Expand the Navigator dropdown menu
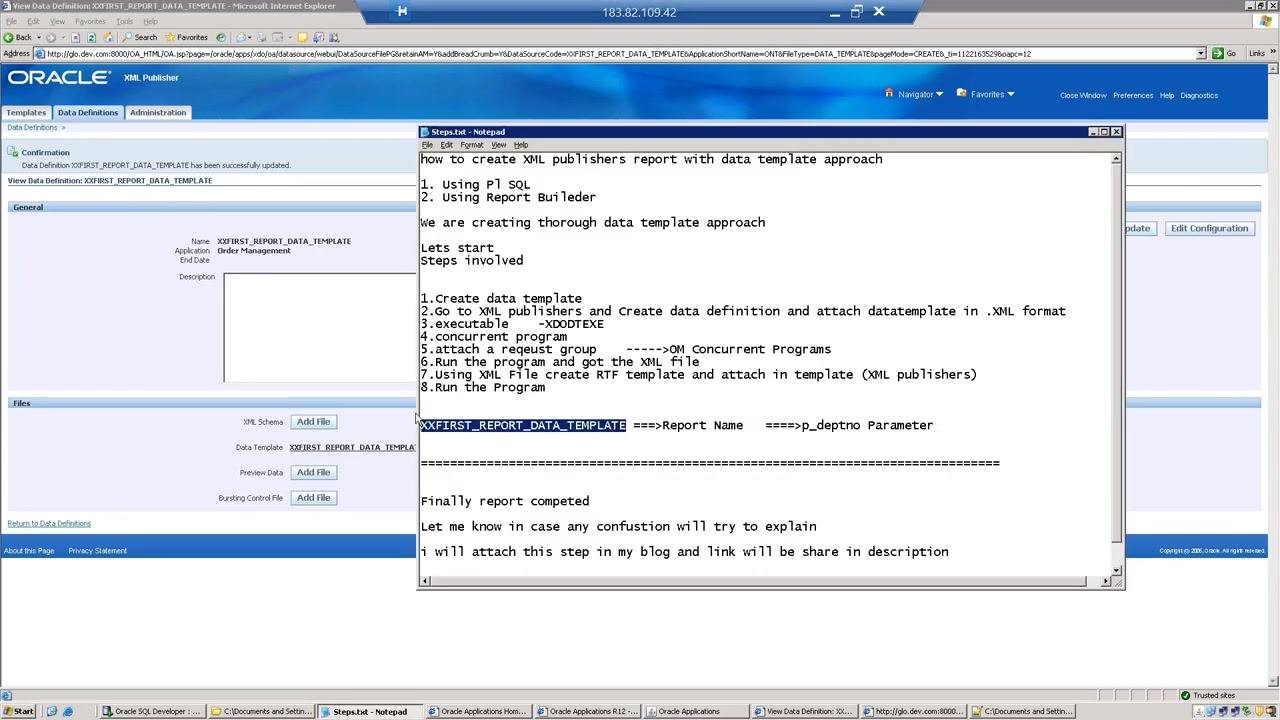 coord(939,94)
